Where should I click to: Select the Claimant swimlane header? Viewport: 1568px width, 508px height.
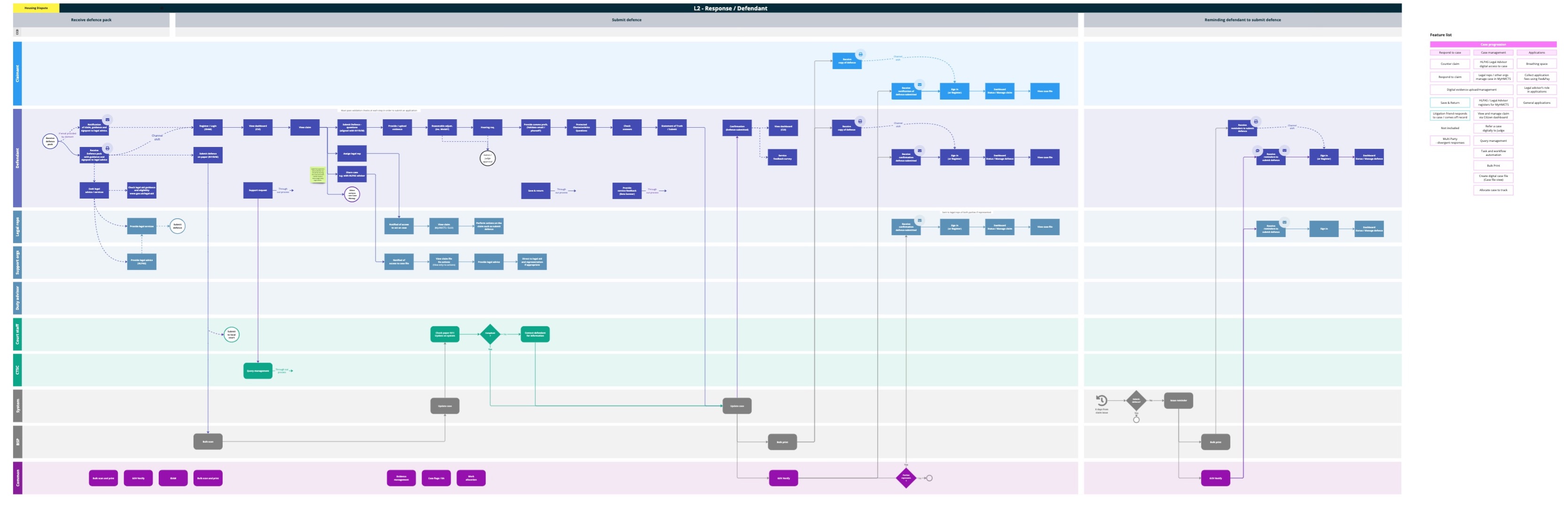coord(17,73)
